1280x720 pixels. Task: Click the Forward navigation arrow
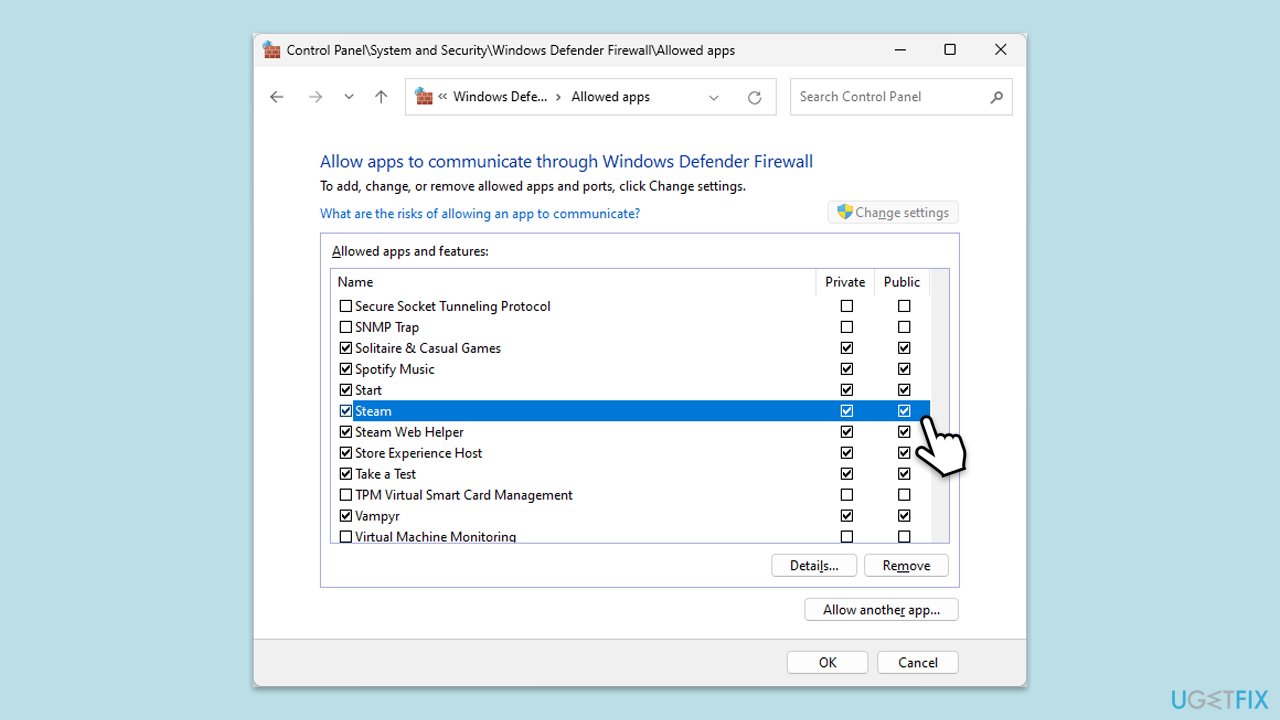(315, 97)
